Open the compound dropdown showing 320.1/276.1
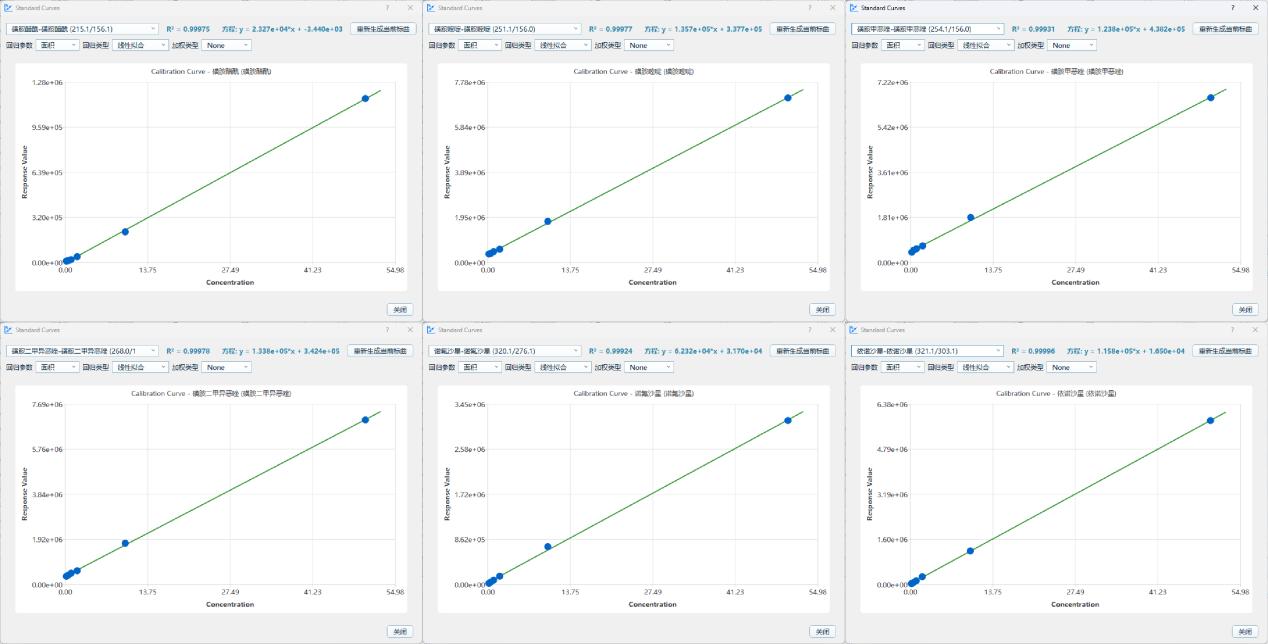 pyautogui.click(x=505, y=351)
